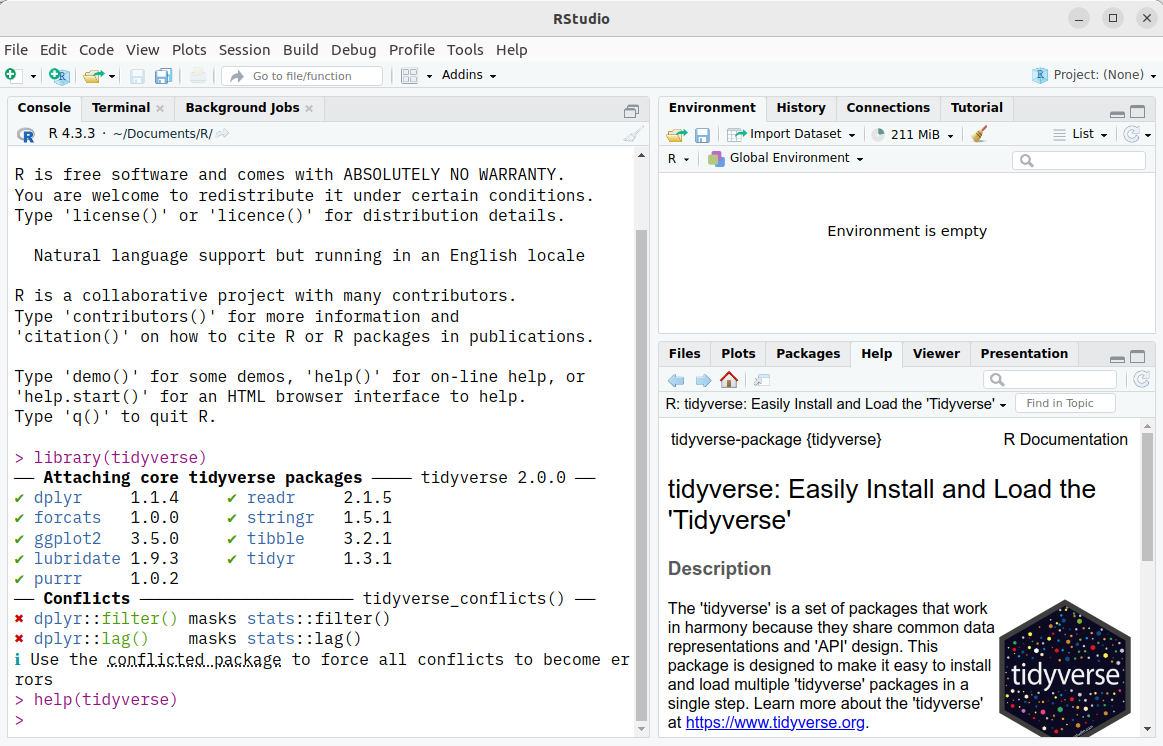Minimize the Help pane
This screenshot has height=746, width=1163.
(1117, 358)
